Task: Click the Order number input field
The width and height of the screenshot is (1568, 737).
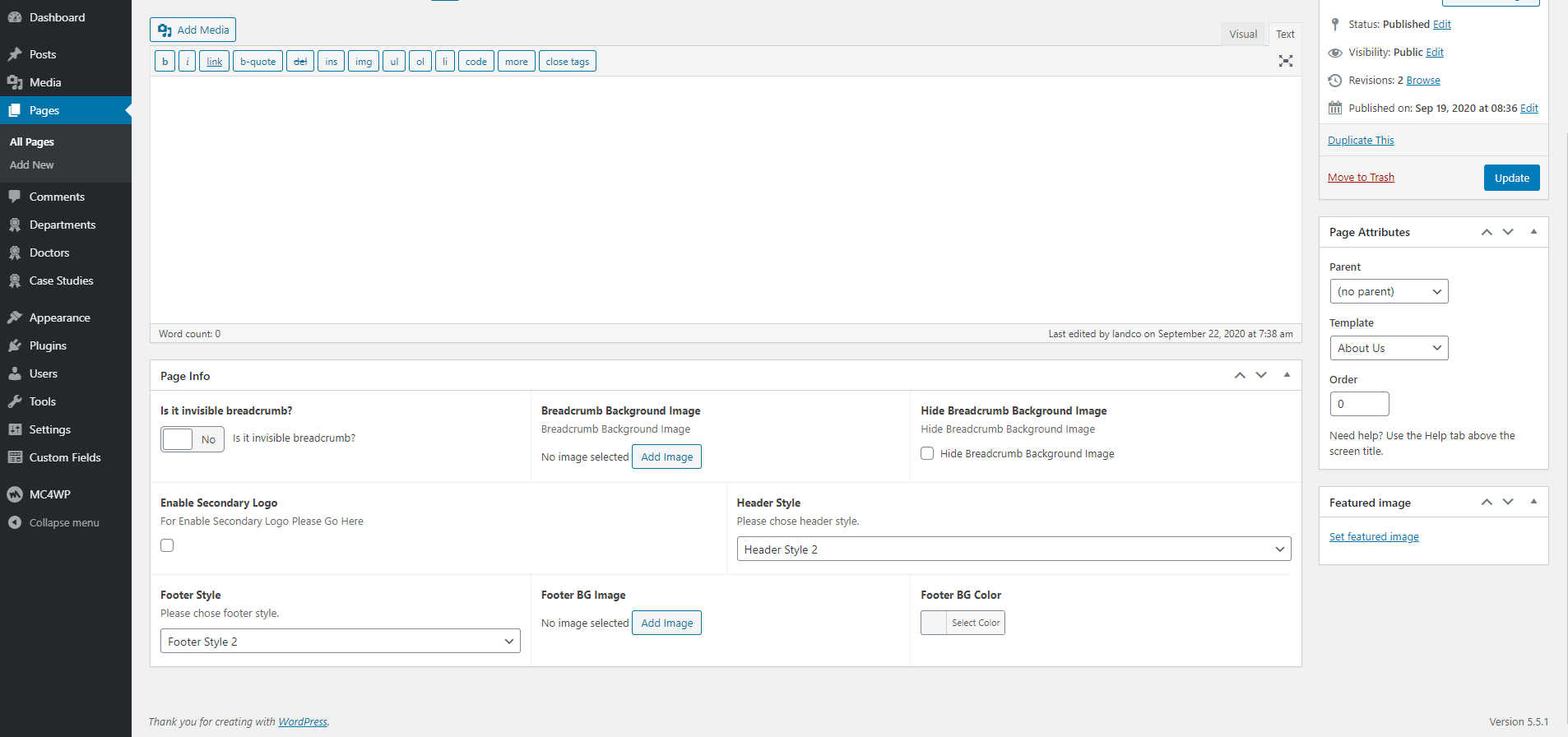Action: [x=1358, y=404]
